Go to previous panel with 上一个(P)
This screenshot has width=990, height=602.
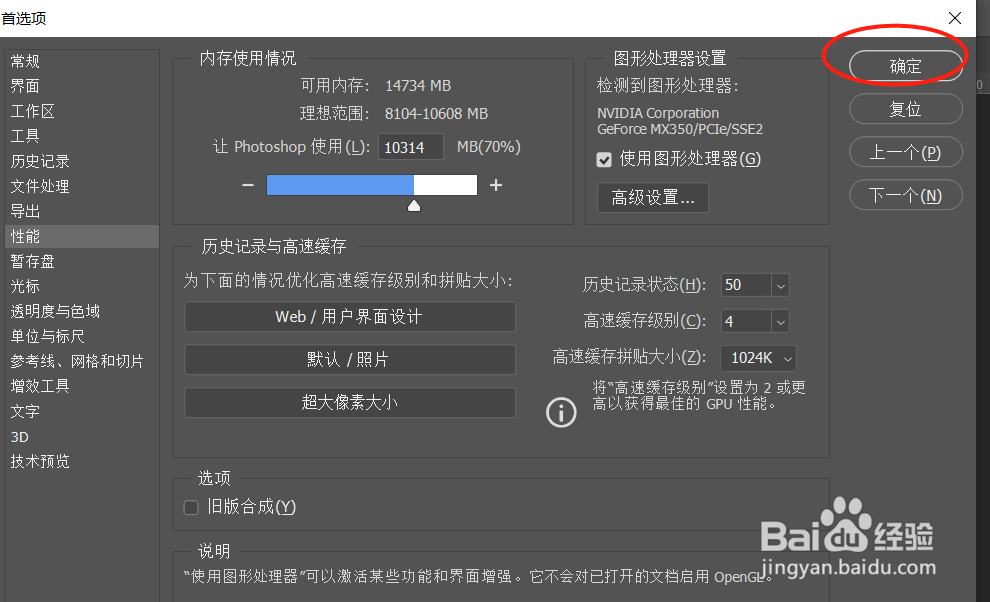[x=906, y=152]
